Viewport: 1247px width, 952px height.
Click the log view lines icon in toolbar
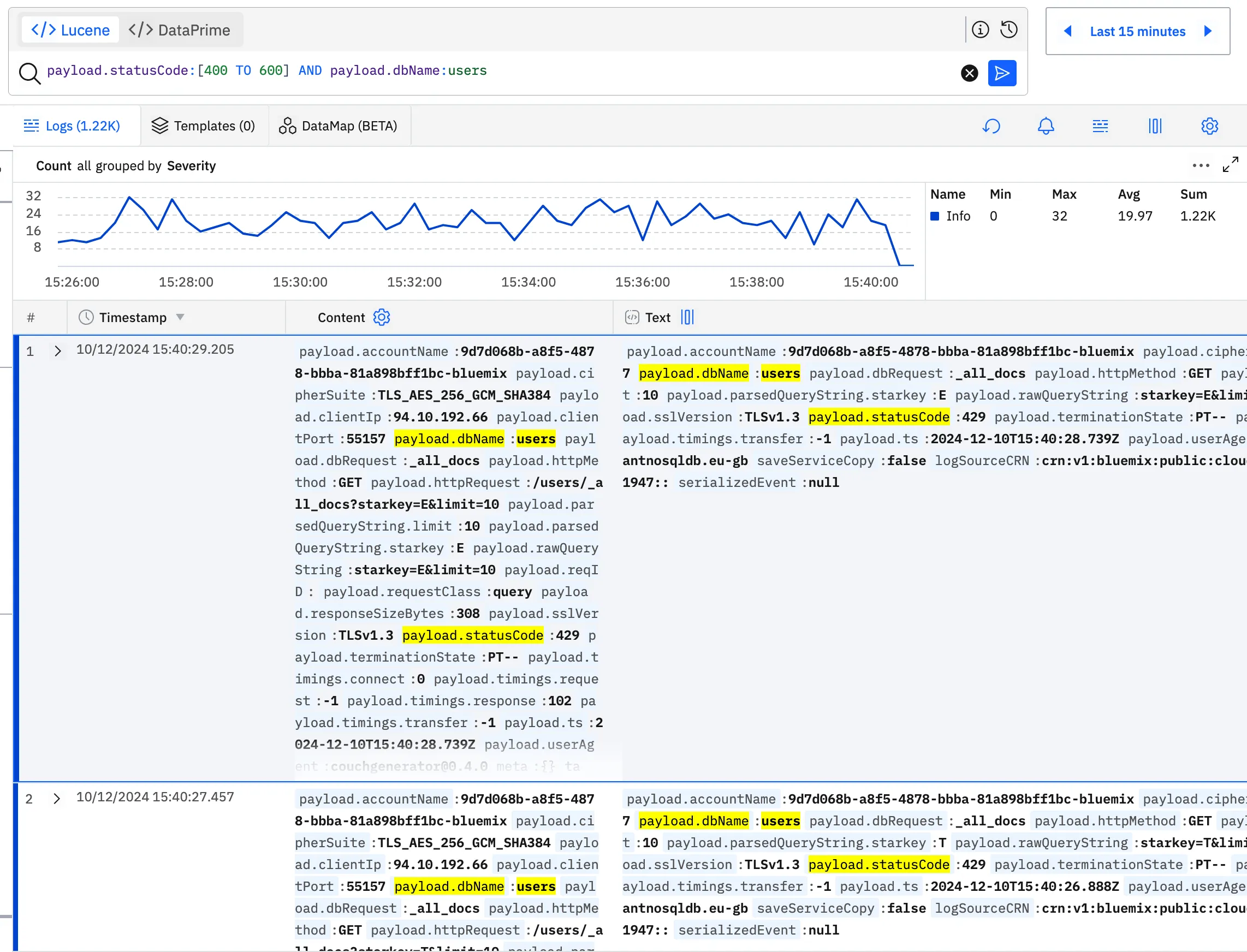tap(1100, 126)
